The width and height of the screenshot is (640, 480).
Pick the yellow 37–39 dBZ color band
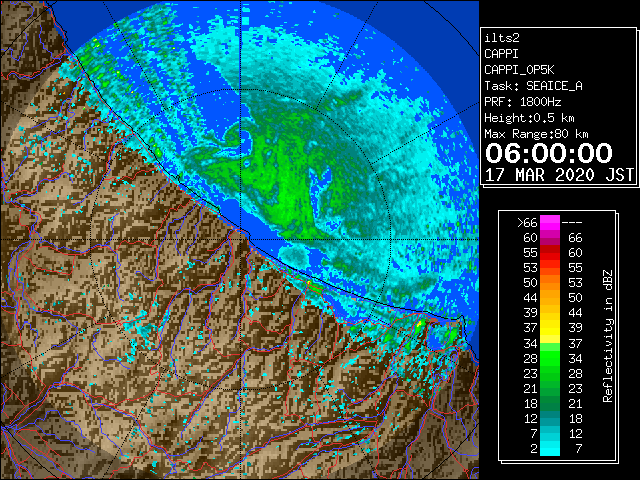point(550,328)
